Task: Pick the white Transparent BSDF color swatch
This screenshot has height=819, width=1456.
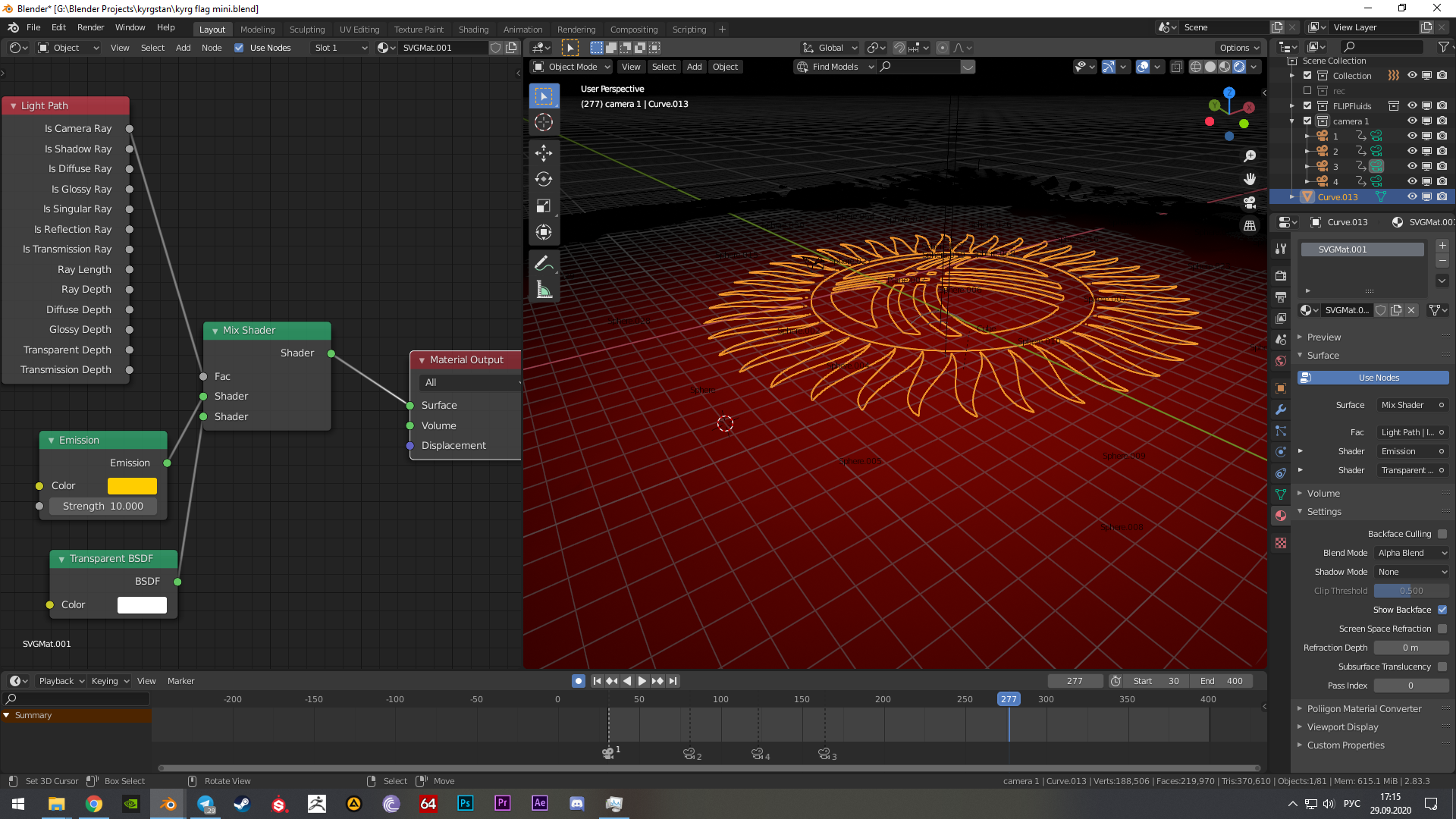Action: coord(142,605)
